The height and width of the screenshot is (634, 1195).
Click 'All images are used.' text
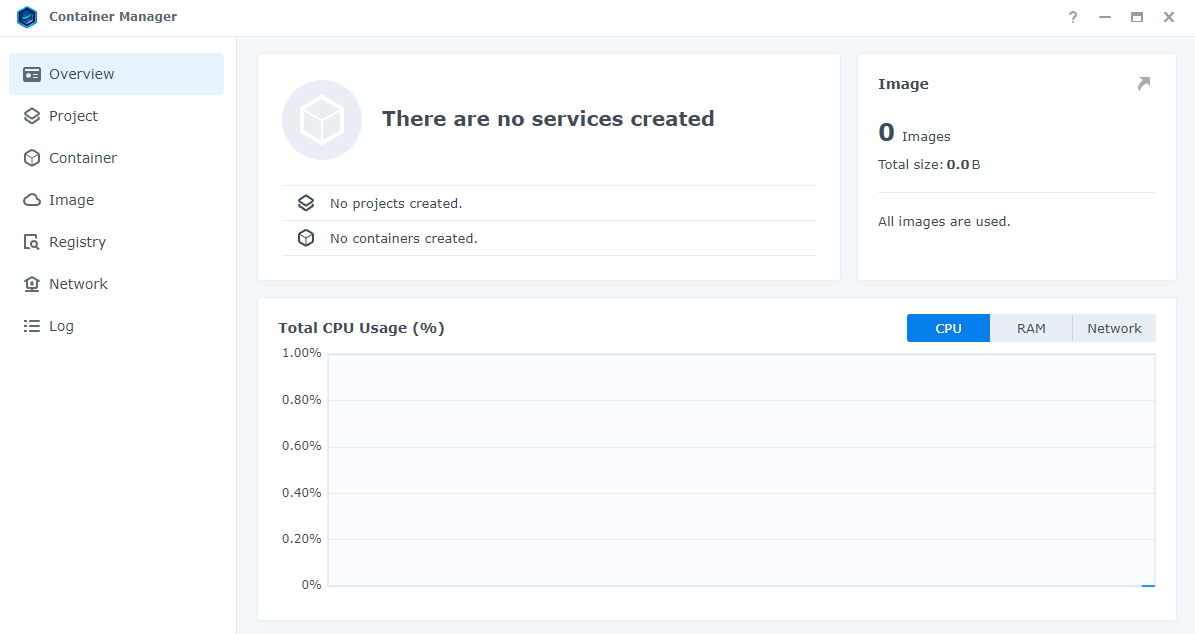(944, 222)
